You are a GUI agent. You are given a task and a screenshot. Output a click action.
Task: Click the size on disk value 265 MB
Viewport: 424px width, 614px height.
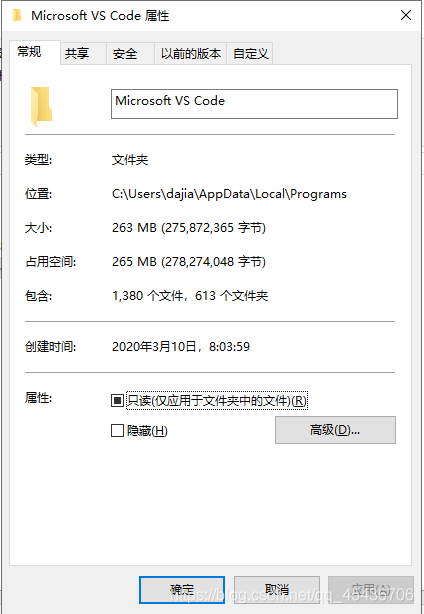coord(189,262)
